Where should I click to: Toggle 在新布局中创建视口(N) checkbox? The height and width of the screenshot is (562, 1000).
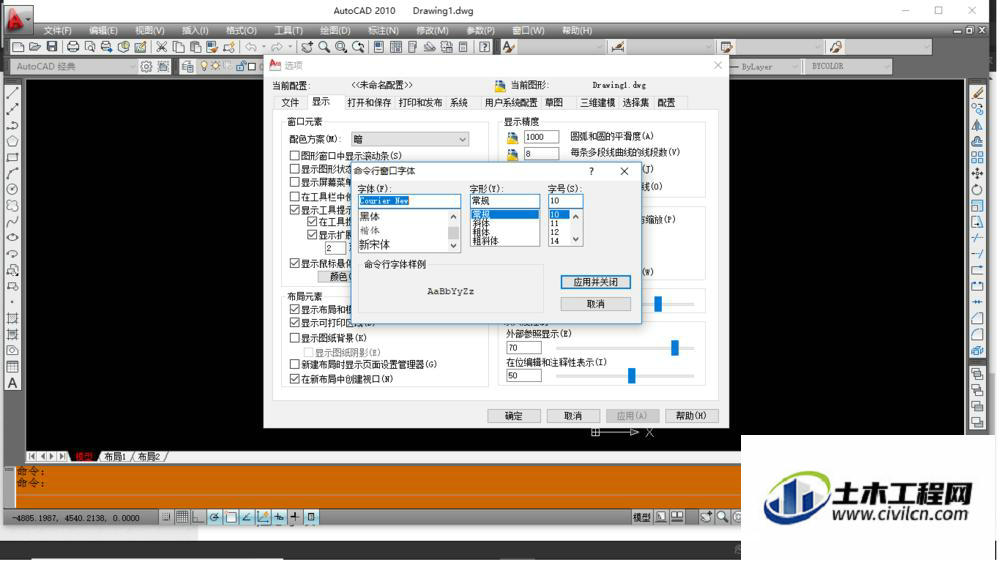pos(294,379)
